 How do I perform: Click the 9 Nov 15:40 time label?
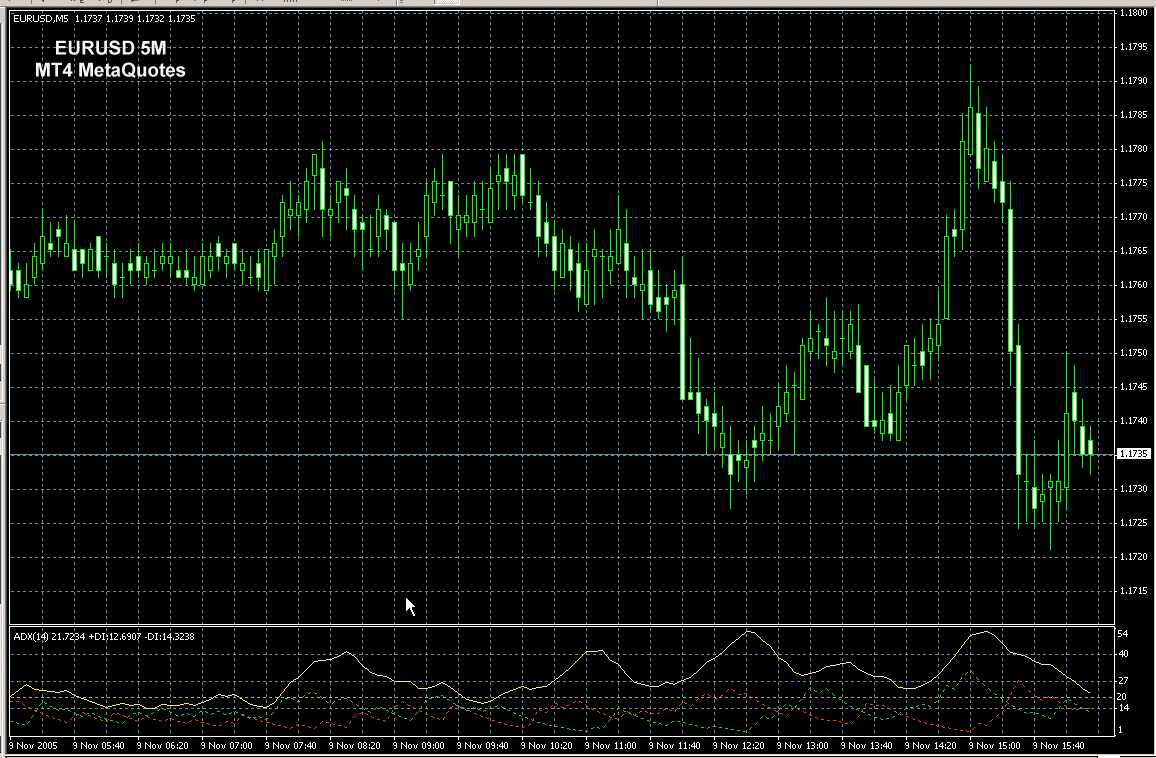tap(1060, 746)
